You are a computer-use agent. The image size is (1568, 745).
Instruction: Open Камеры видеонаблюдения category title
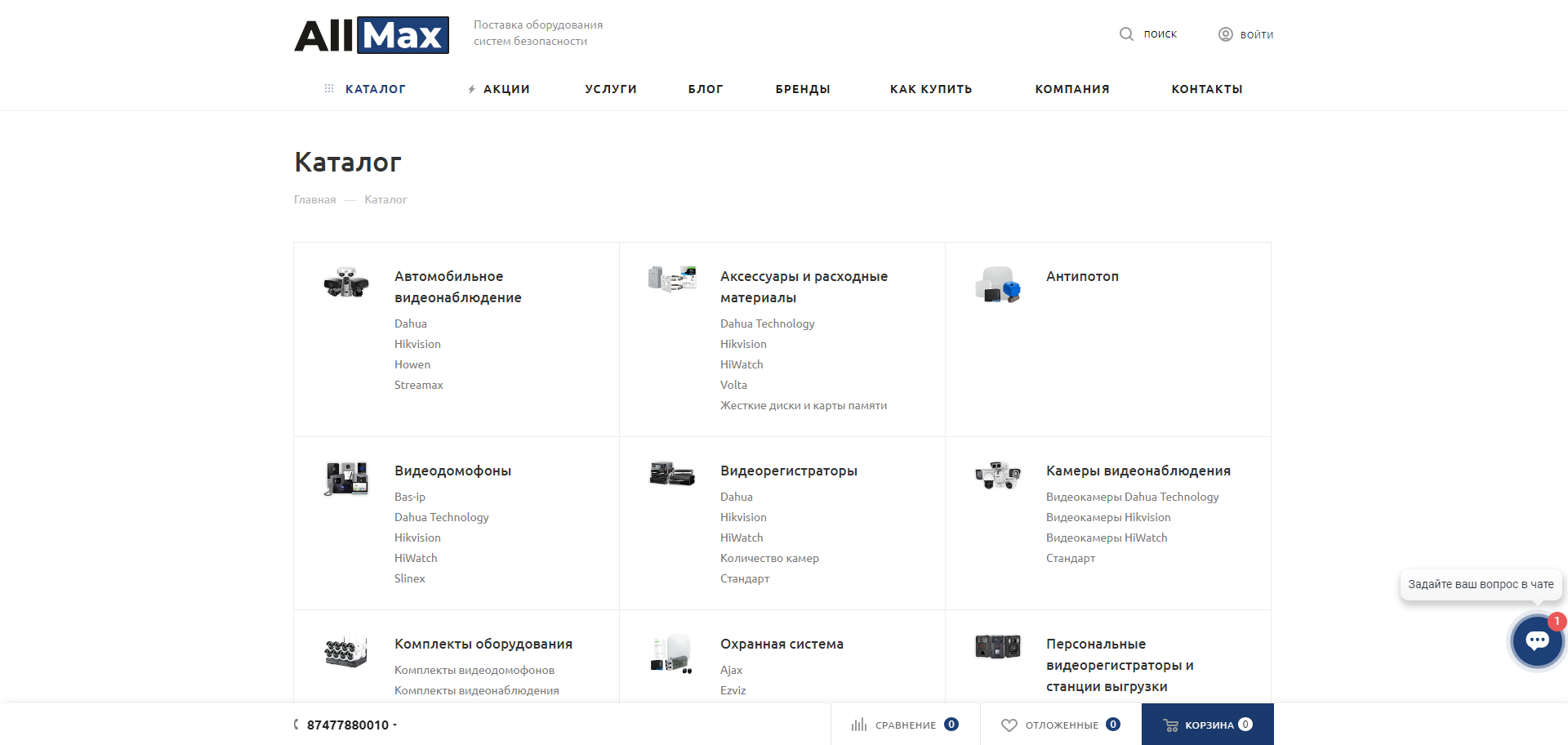coord(1138,471)
